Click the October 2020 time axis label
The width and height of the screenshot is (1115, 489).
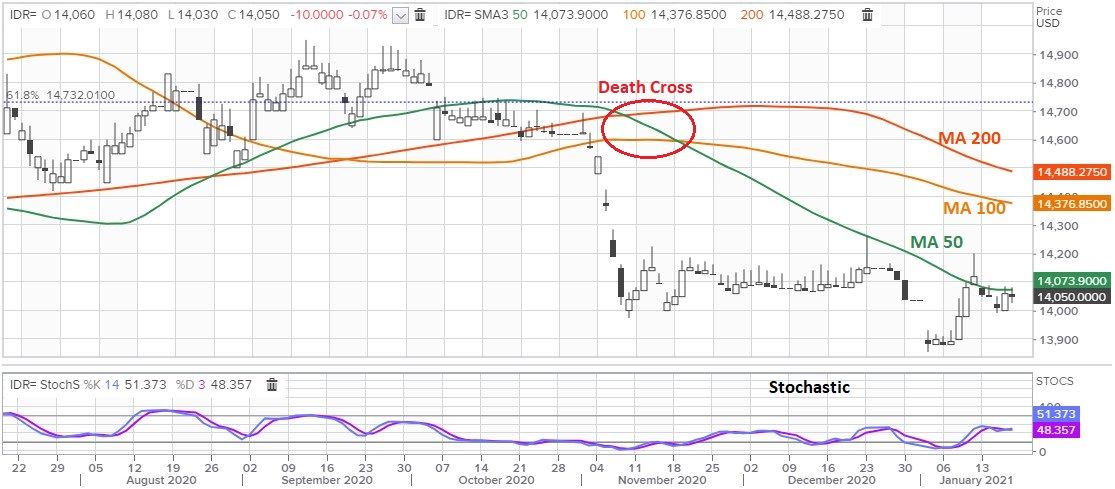pyautogui.click(x=494, y=480)
